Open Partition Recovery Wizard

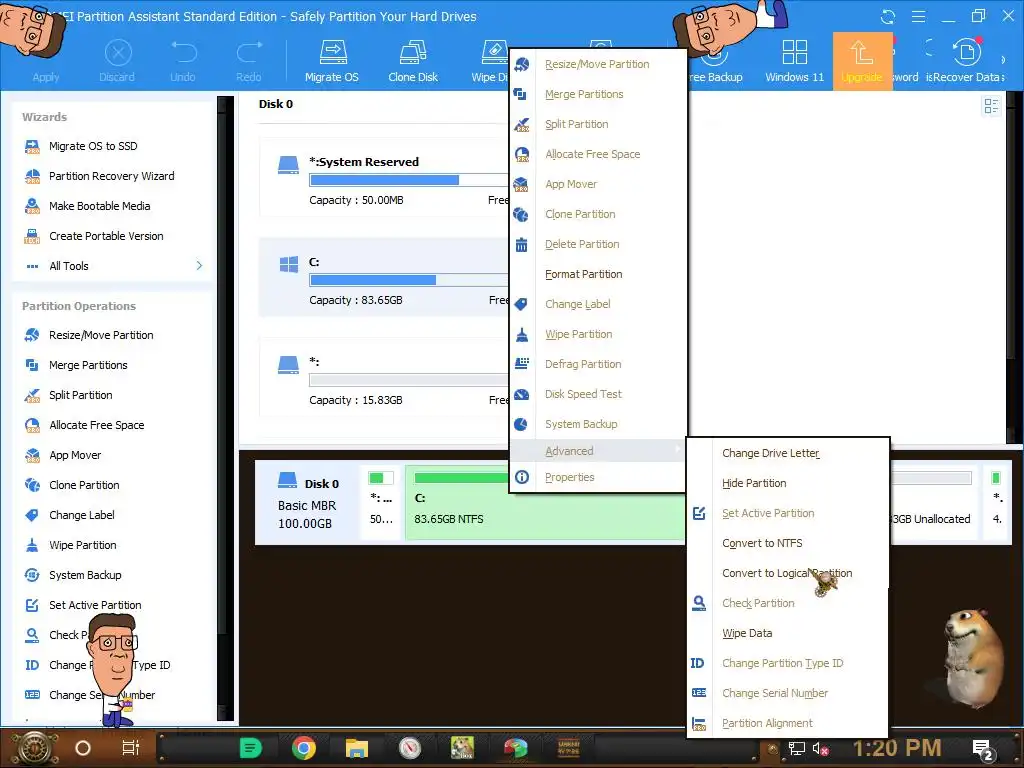(111, 176)
